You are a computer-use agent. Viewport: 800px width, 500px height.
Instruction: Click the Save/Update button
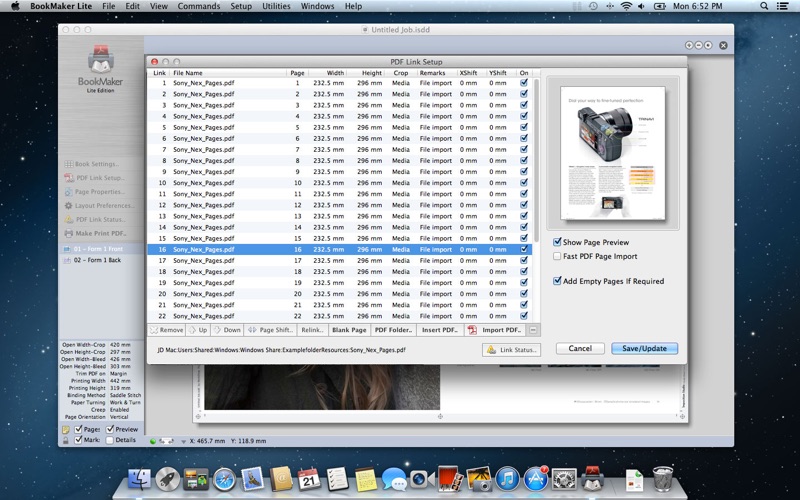[x=644, y=349]
